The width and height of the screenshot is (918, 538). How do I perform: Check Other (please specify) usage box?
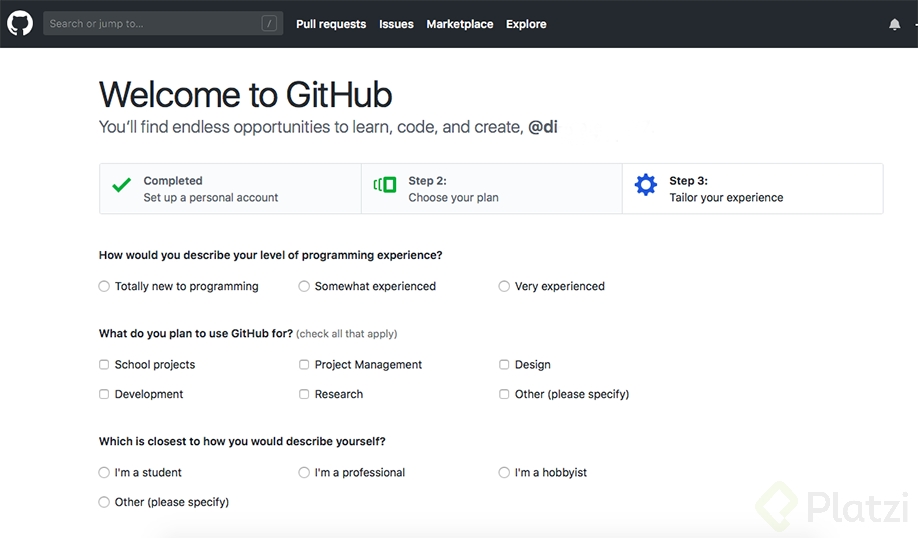click(x=504, y=394)
